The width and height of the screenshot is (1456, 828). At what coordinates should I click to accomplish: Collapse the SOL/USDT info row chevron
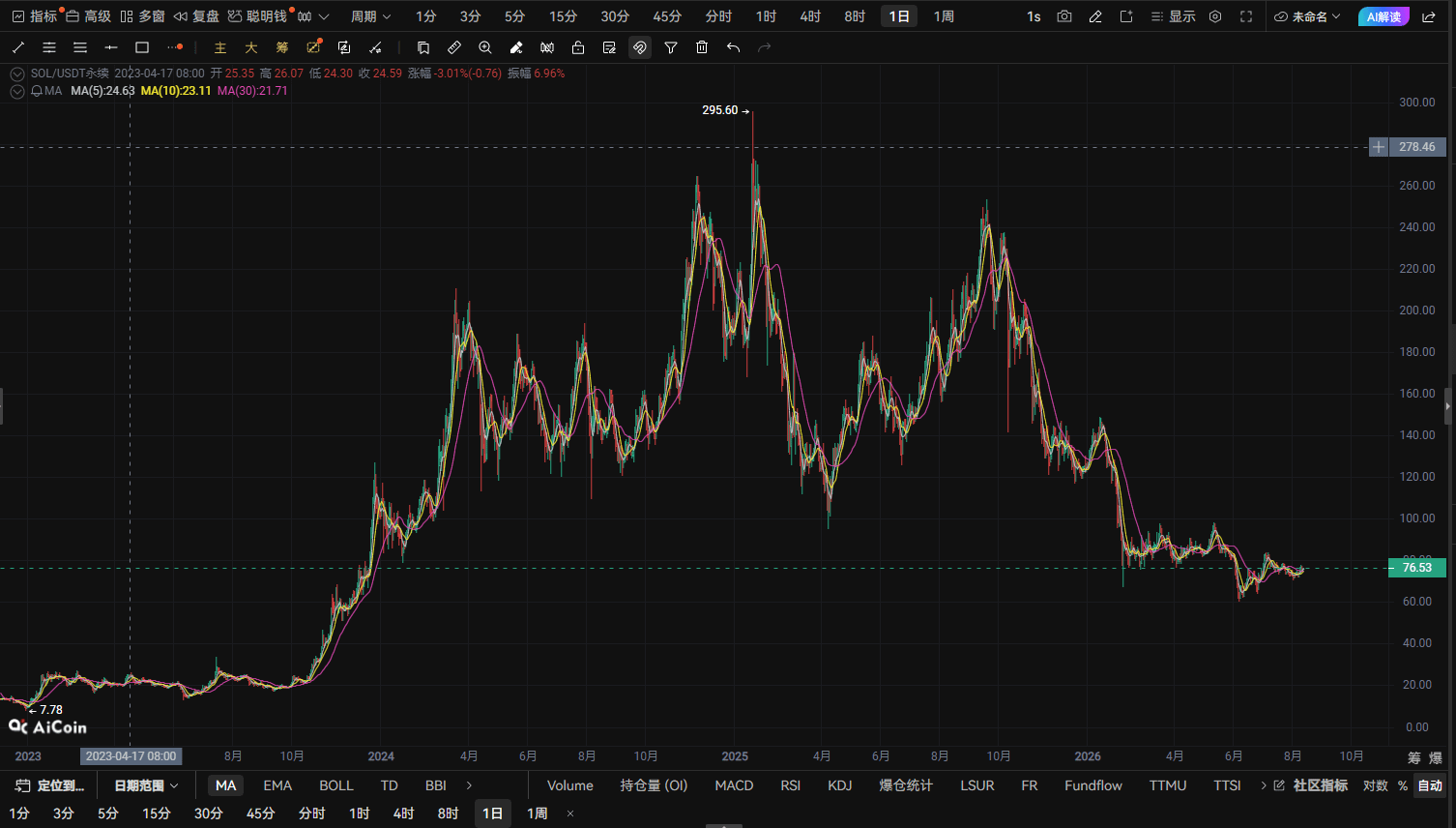(17, 74)
